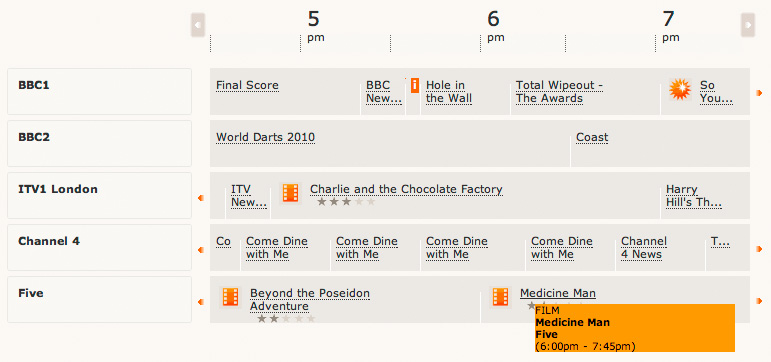Image resolution: width=771 pixels, height=362 pixels.
Task: Click the film icon beside Charlie and the Chocolate Factory
Action: (x=290, y=193)
